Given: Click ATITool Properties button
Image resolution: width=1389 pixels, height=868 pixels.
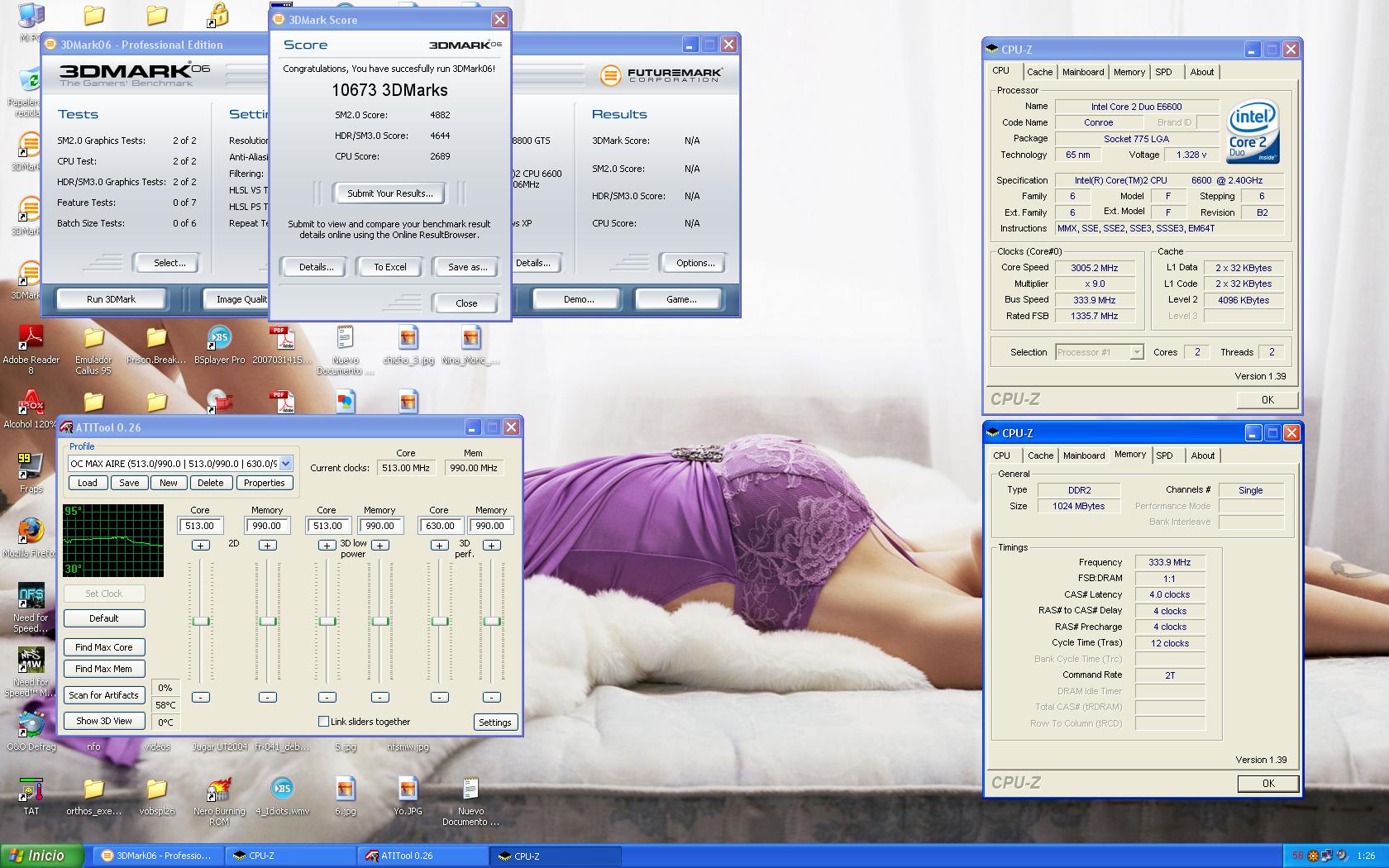Looking at the screenshot, I should click(x=264, y=483).
